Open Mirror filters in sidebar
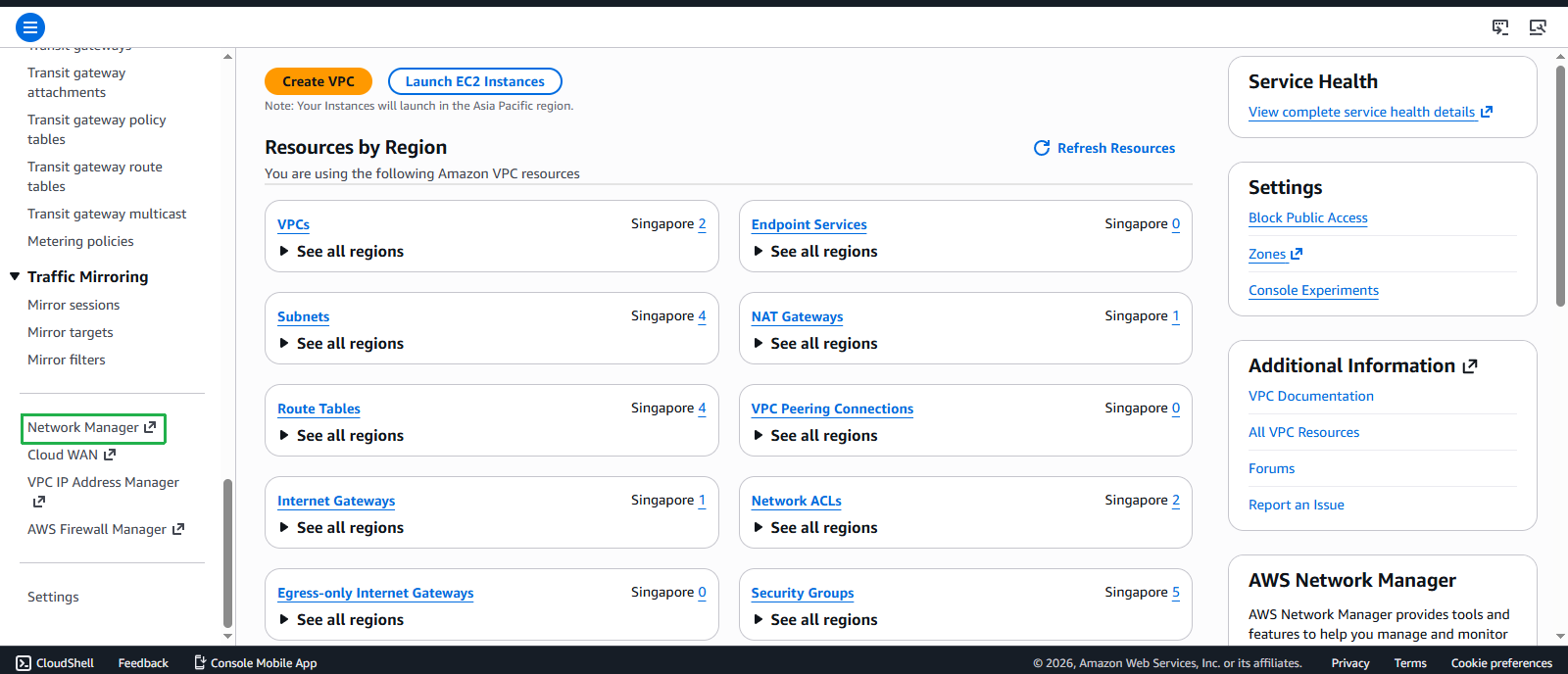The height and width of the screenshot is (674, 1568). 67,360
